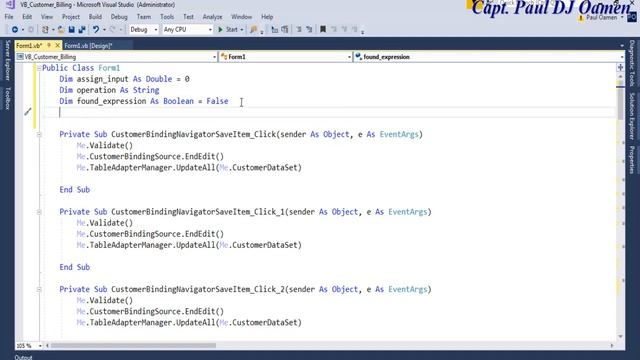Click the Open File folder icon
This screenshot has height=360, width=640.
pyautogui.click(x=61, y=29)
